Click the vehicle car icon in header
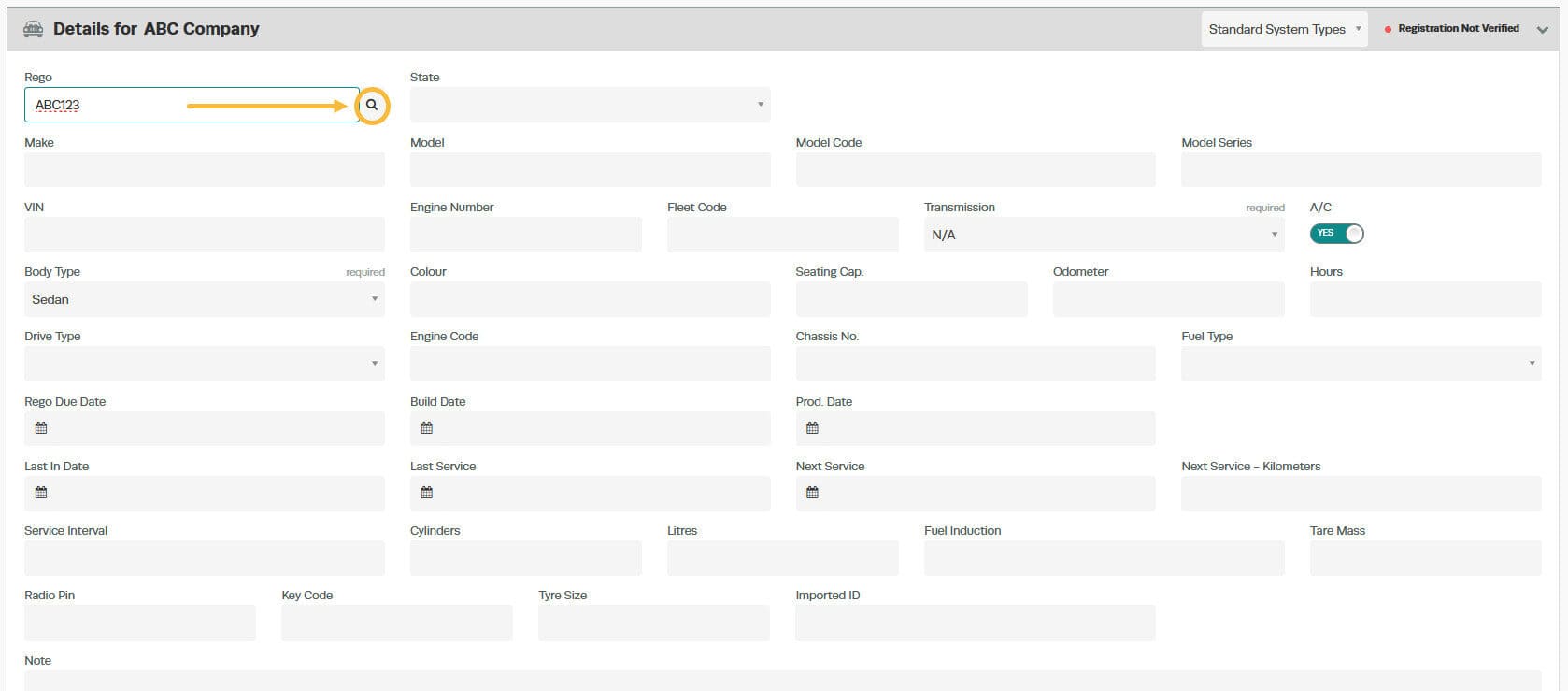Viewport: 1568px width, 691px height. [x=33, y=29]
